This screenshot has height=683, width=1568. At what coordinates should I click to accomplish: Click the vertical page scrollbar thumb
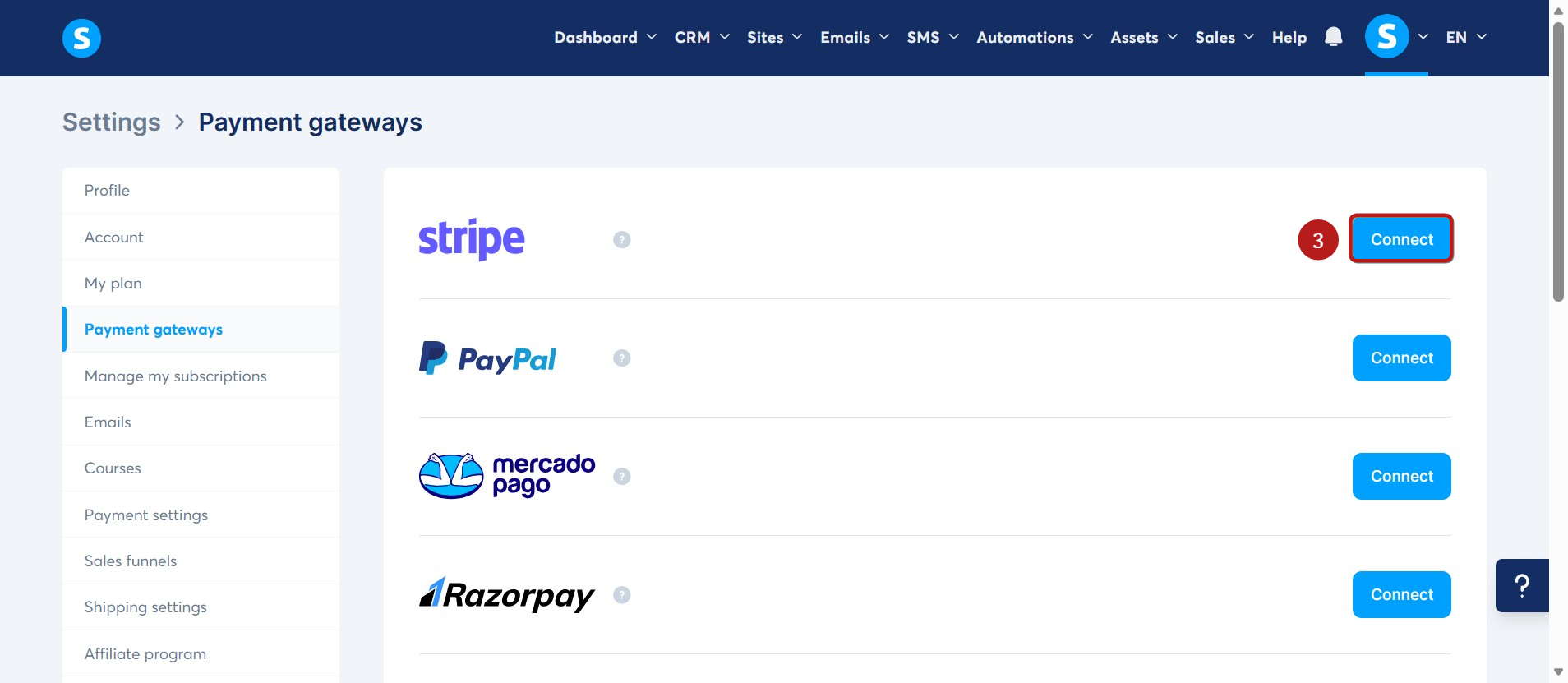pos(1558,162)
